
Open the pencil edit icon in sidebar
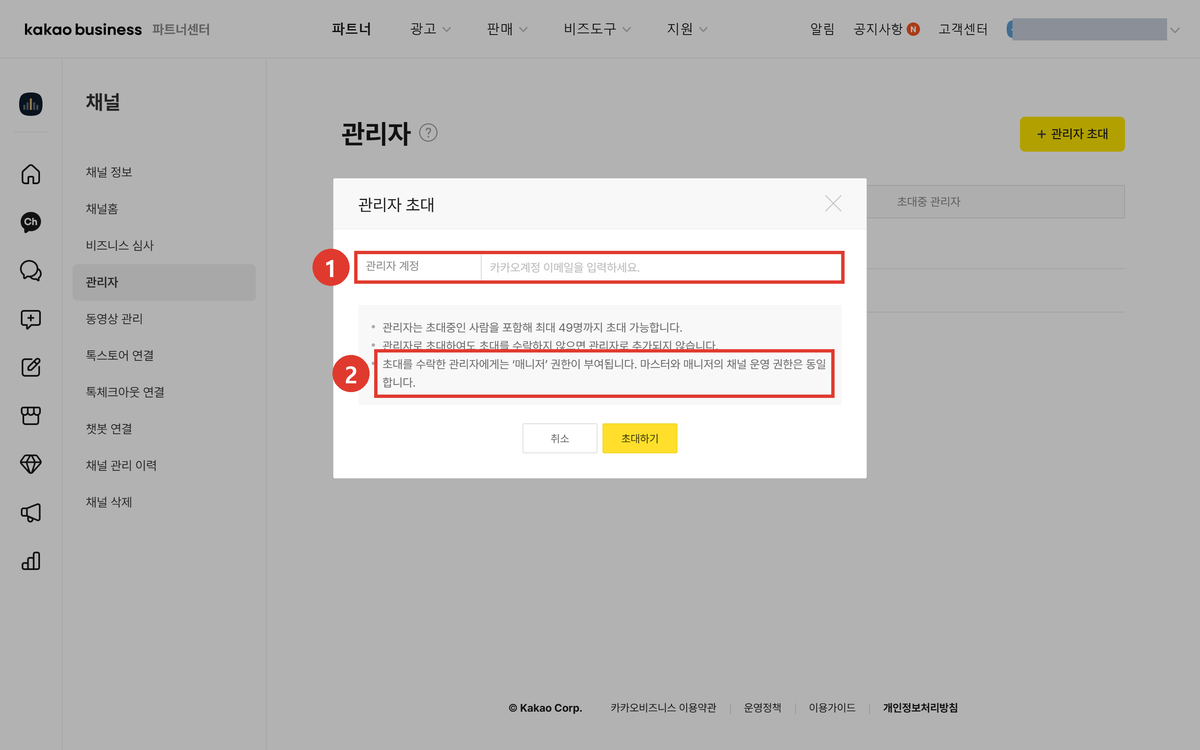[x=31, y=367]
